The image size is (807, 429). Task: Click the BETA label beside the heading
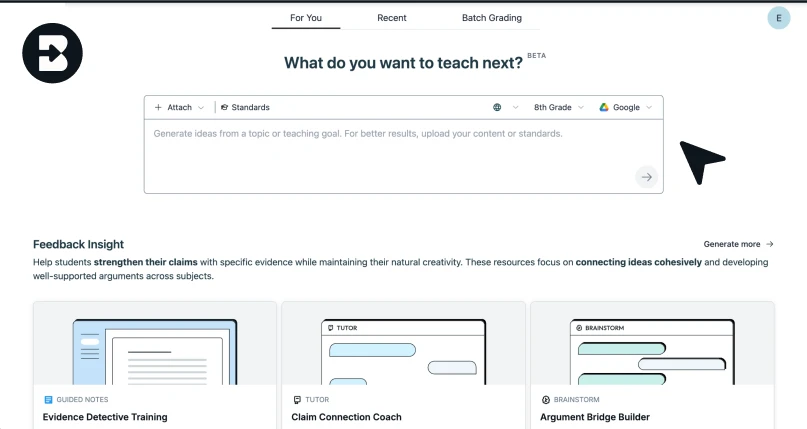coord(536,56)
